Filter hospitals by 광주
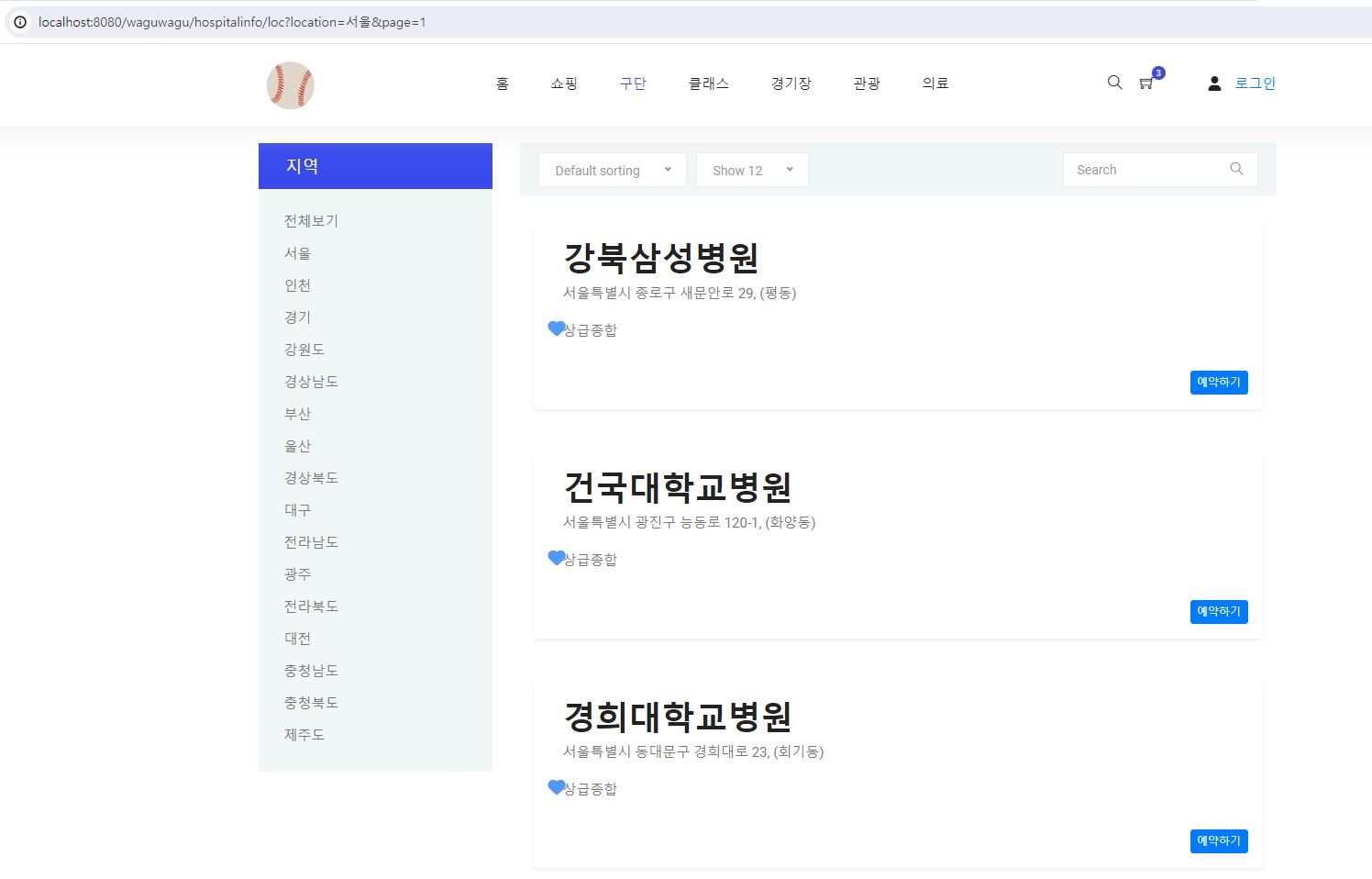This screenshot has width=1372, height=879. (x=297, y=574)
